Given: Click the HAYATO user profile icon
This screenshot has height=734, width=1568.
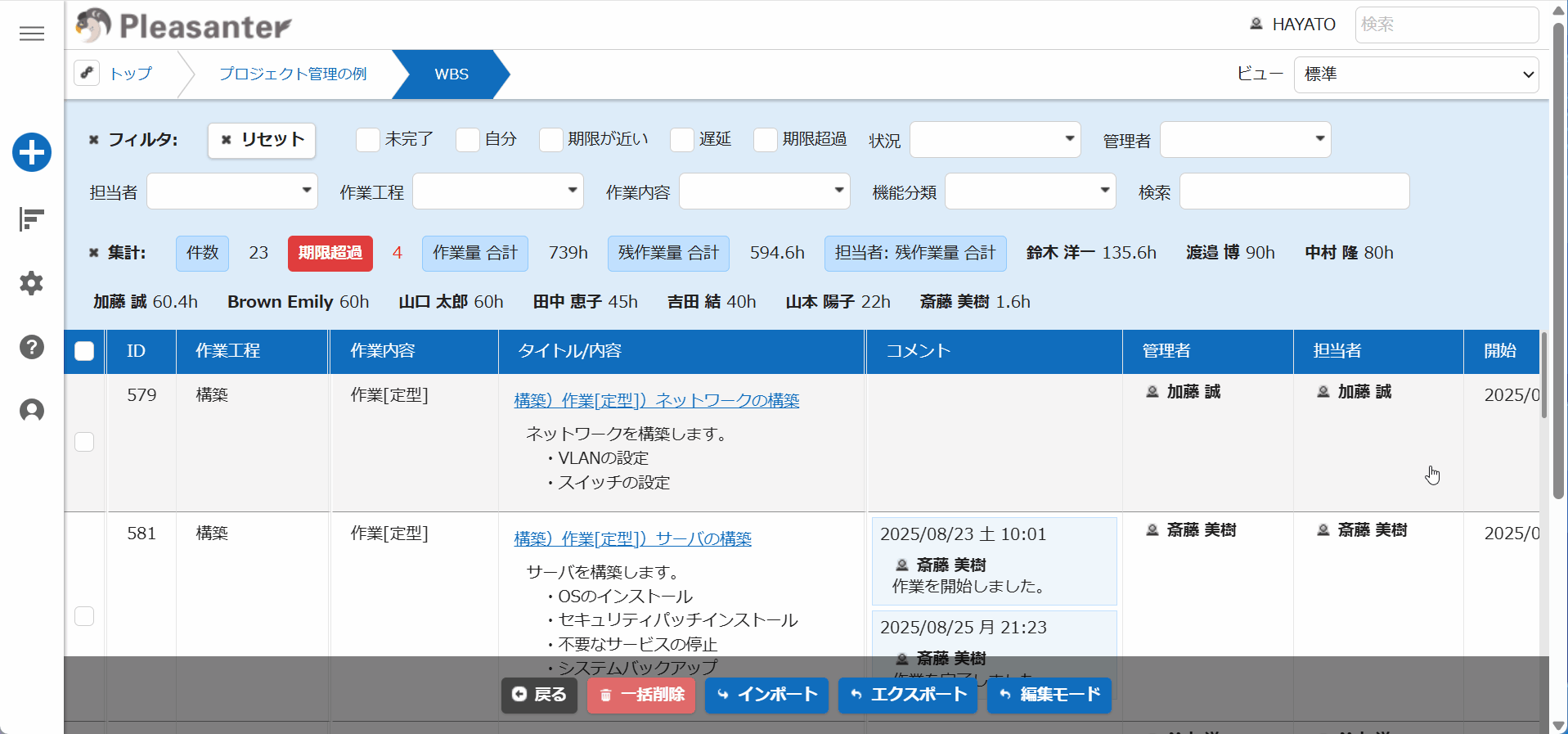Looking at the screenshot, I should click(x=1256, y=24).
